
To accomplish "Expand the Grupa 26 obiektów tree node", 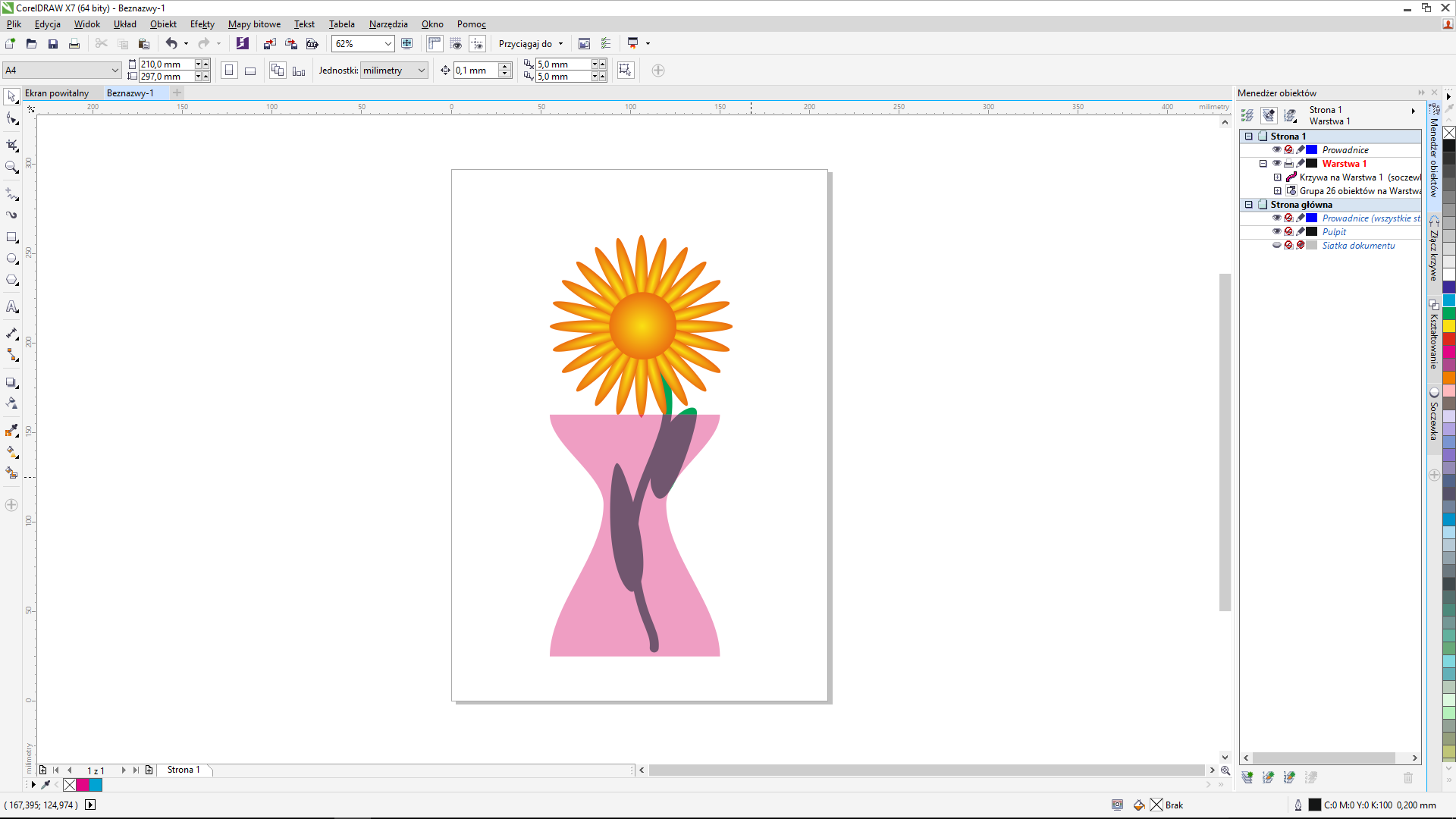I will click(1278, 191).
